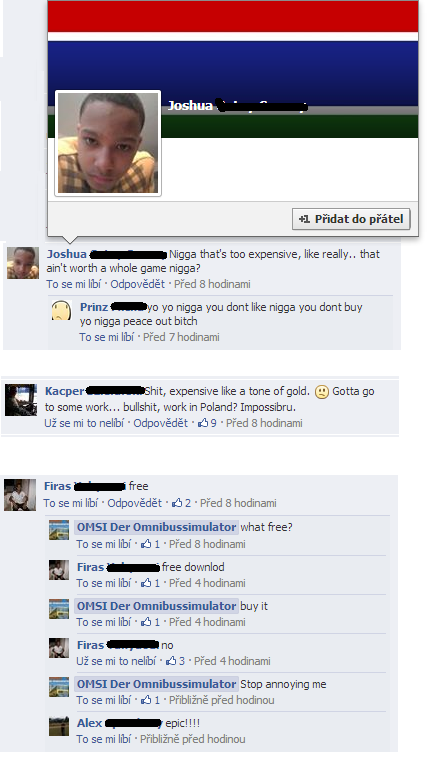Click 'Před 7 hodinami' timestamp on Prinz reply
The image size is (434, 776).
tap(181, 337)
